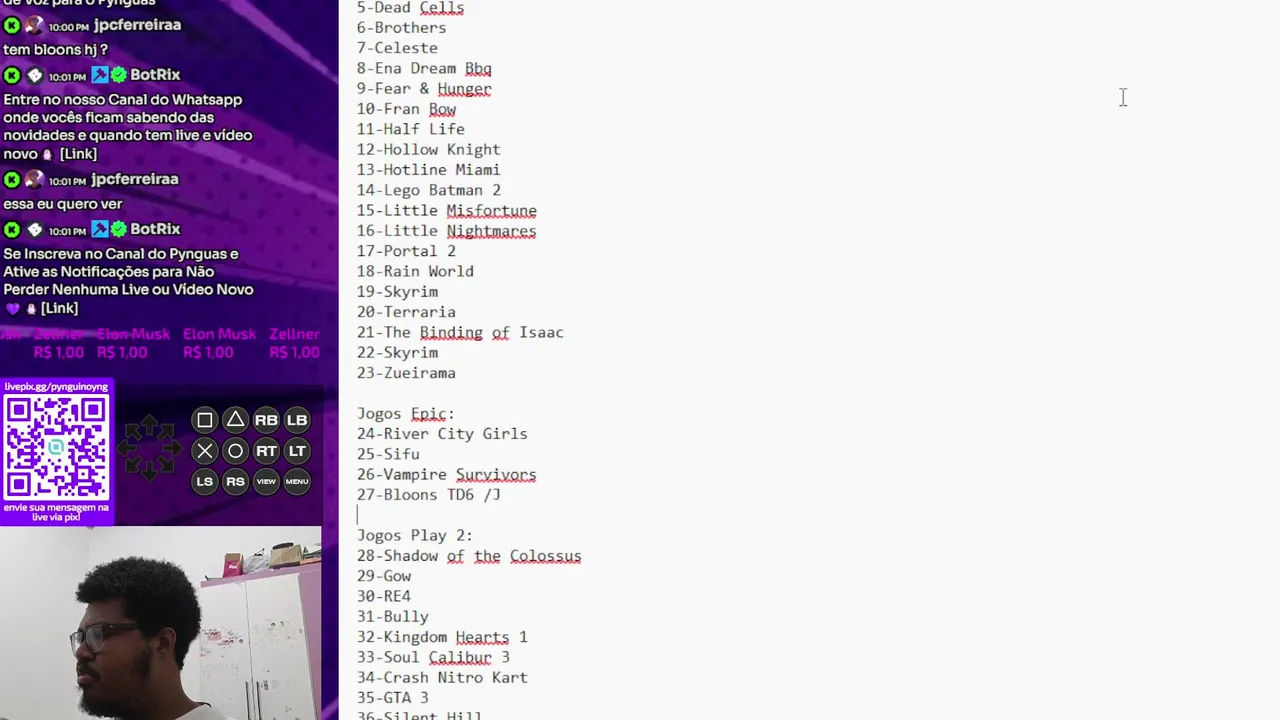Click the chat message 'essa eu quero ver'

(x=62, y=204)
